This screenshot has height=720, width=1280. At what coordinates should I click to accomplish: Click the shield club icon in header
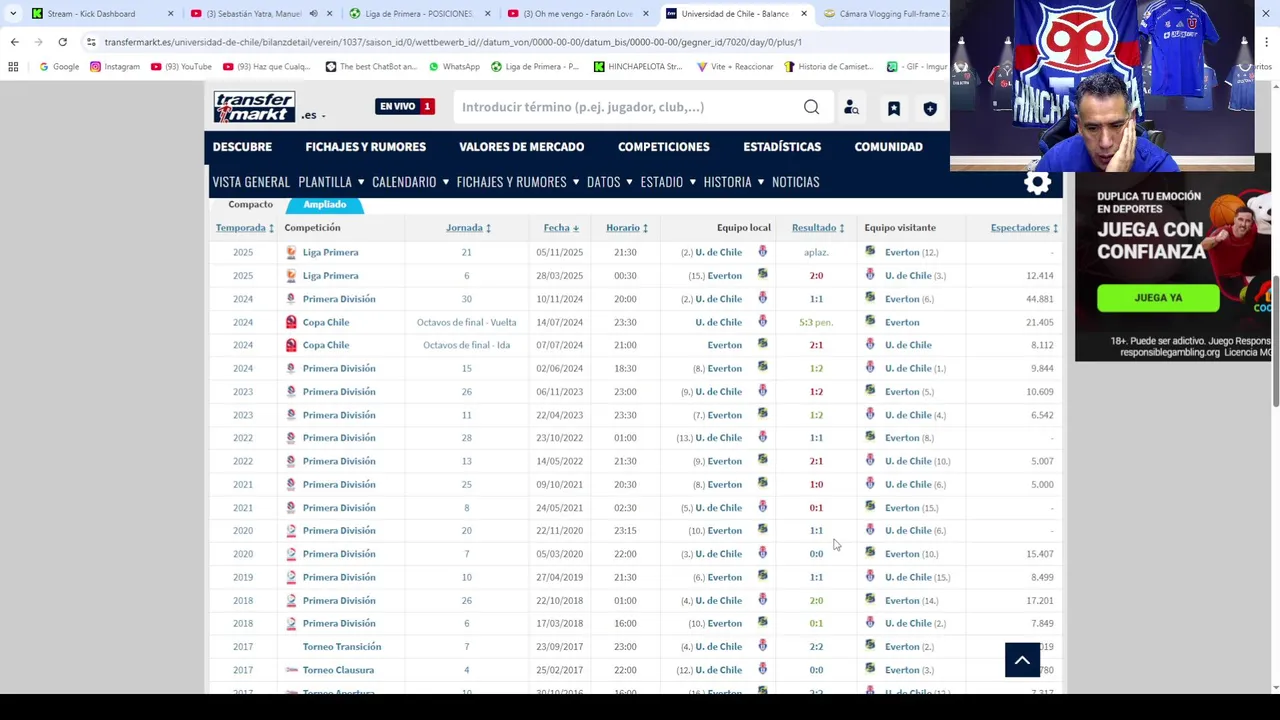click(x=930, y=108)
